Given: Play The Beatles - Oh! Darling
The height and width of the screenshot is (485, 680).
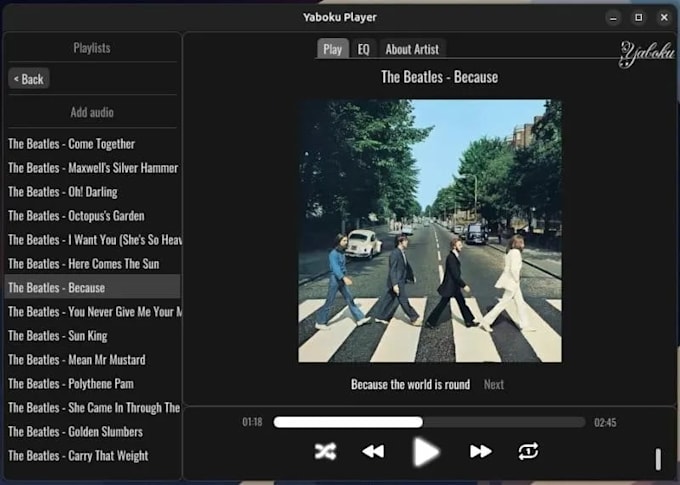Looking at the screenshot, I should coord(93,192).
